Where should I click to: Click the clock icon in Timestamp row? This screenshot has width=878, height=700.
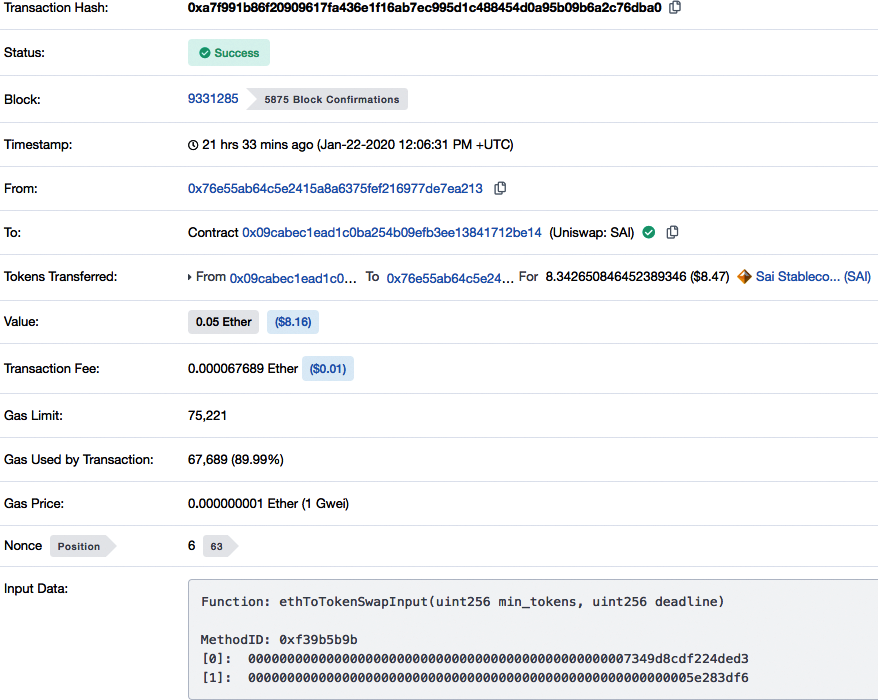[x=193, y=145]
